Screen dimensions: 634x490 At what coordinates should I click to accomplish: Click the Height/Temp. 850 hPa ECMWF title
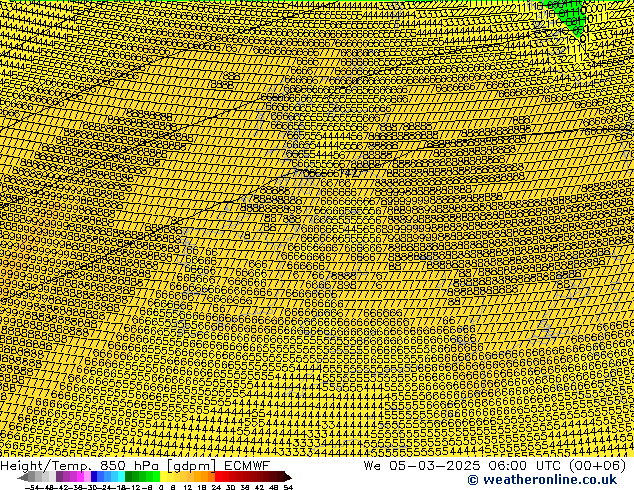click(x=135, y=466)
